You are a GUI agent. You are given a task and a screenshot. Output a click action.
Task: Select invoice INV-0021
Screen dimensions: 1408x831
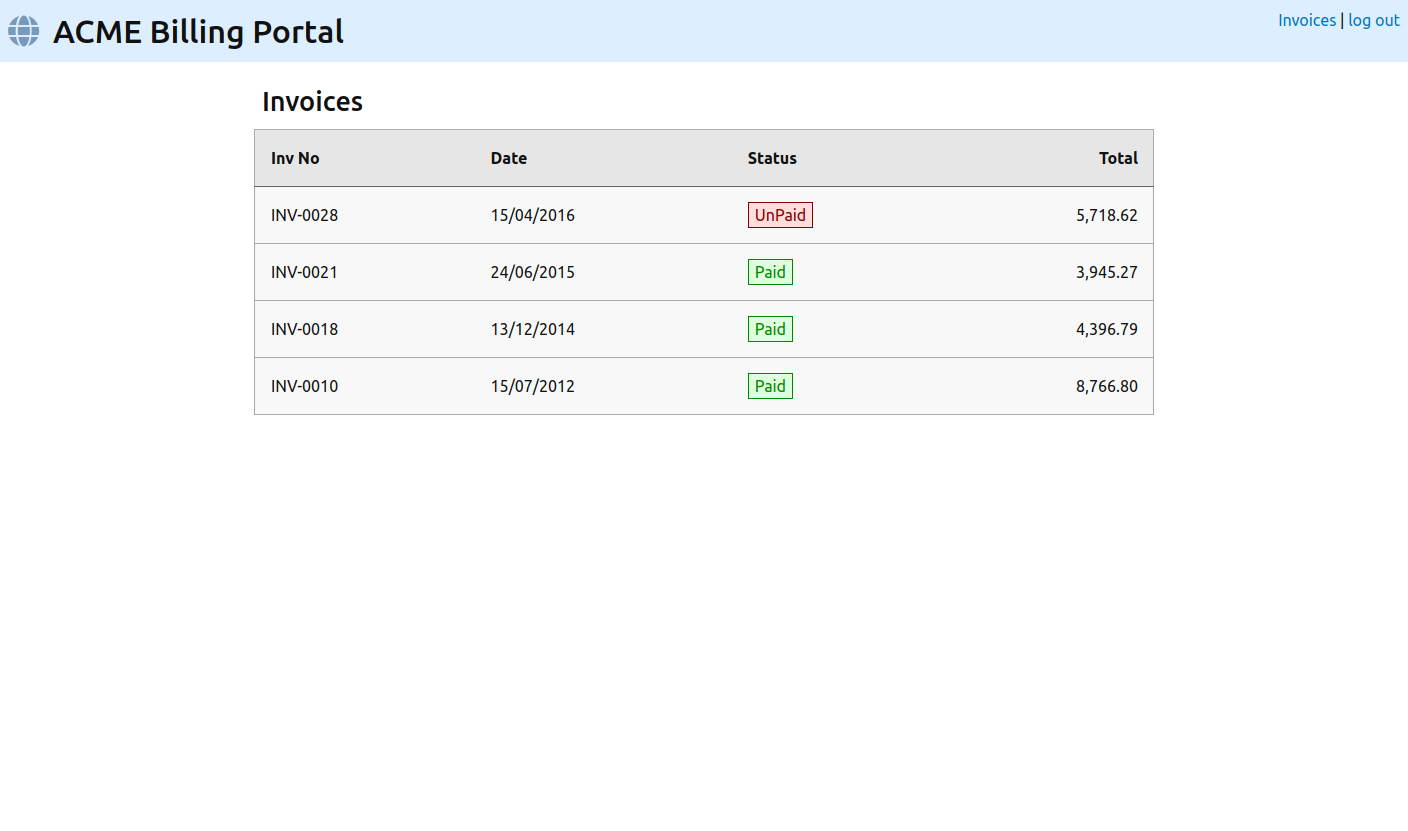click(x=305, y=272)
